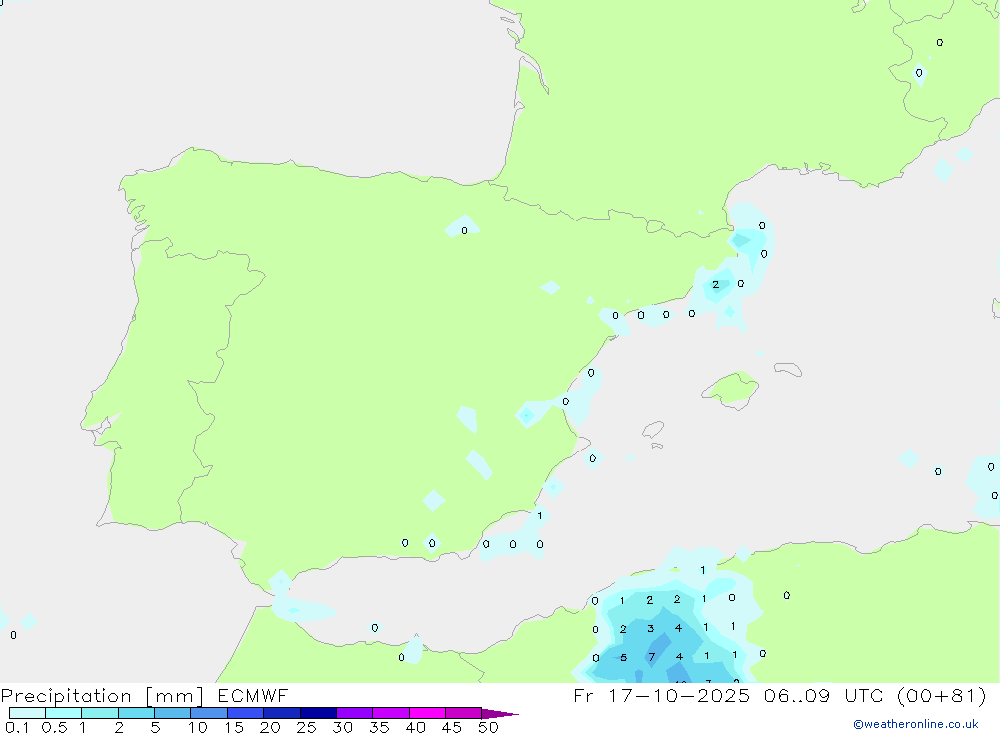Click the '(00+81)' forecast offset text
The height and width of the screenshot is (733, 1000).
[941, 695]
